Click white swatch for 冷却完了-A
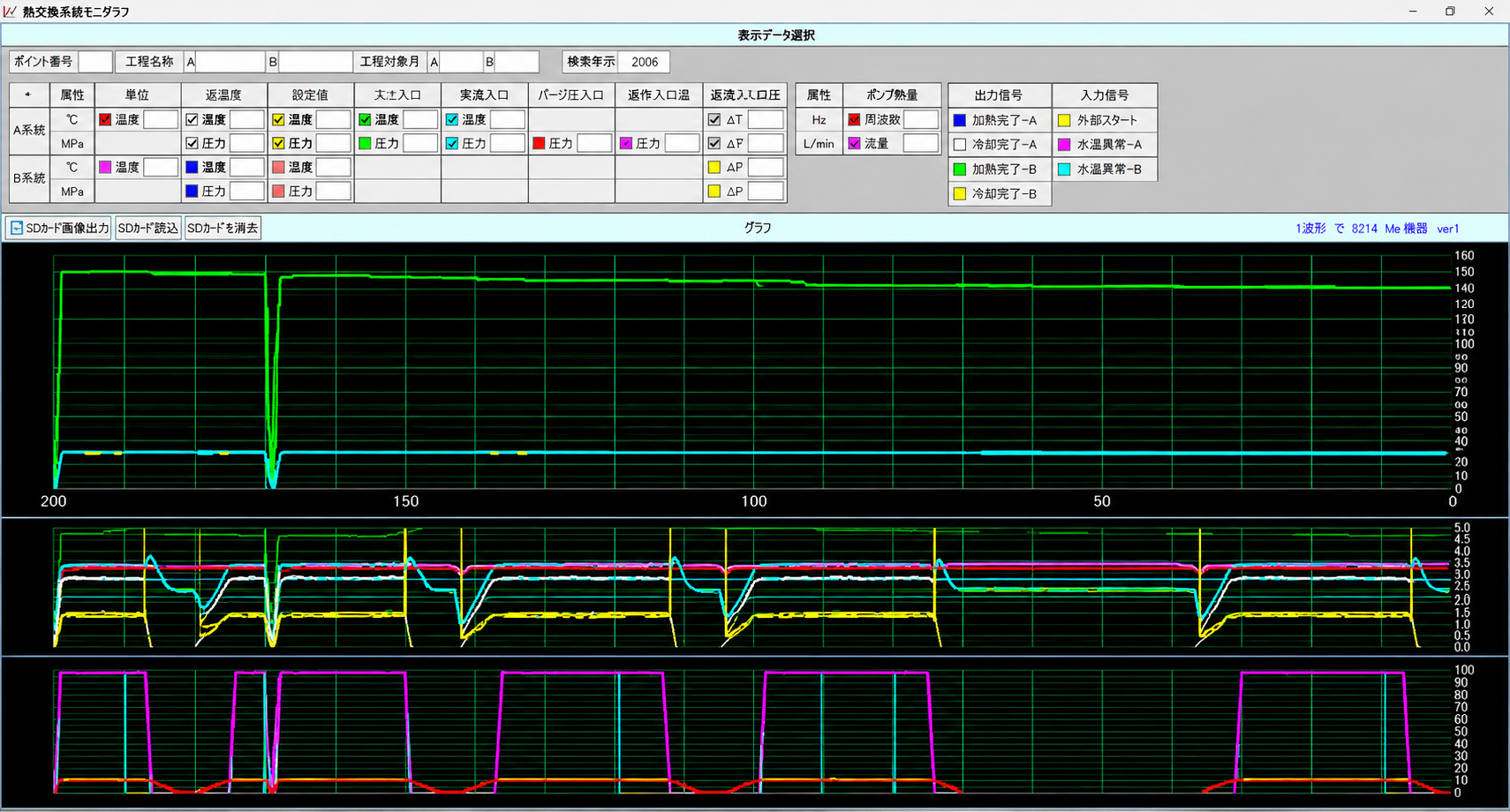Image resolution: width=1510 pixels, height=812 pixels. pyautogui.click(x=960, y=144)
